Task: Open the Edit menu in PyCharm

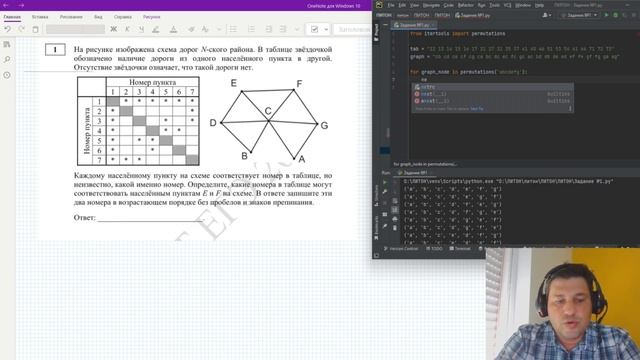Action: tap(402, 5)
